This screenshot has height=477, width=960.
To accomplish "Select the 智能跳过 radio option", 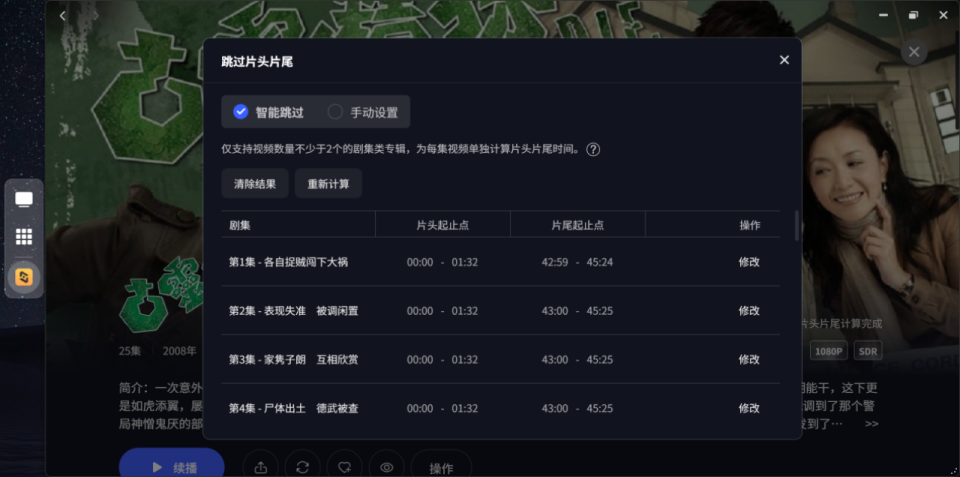I will 269,112.
